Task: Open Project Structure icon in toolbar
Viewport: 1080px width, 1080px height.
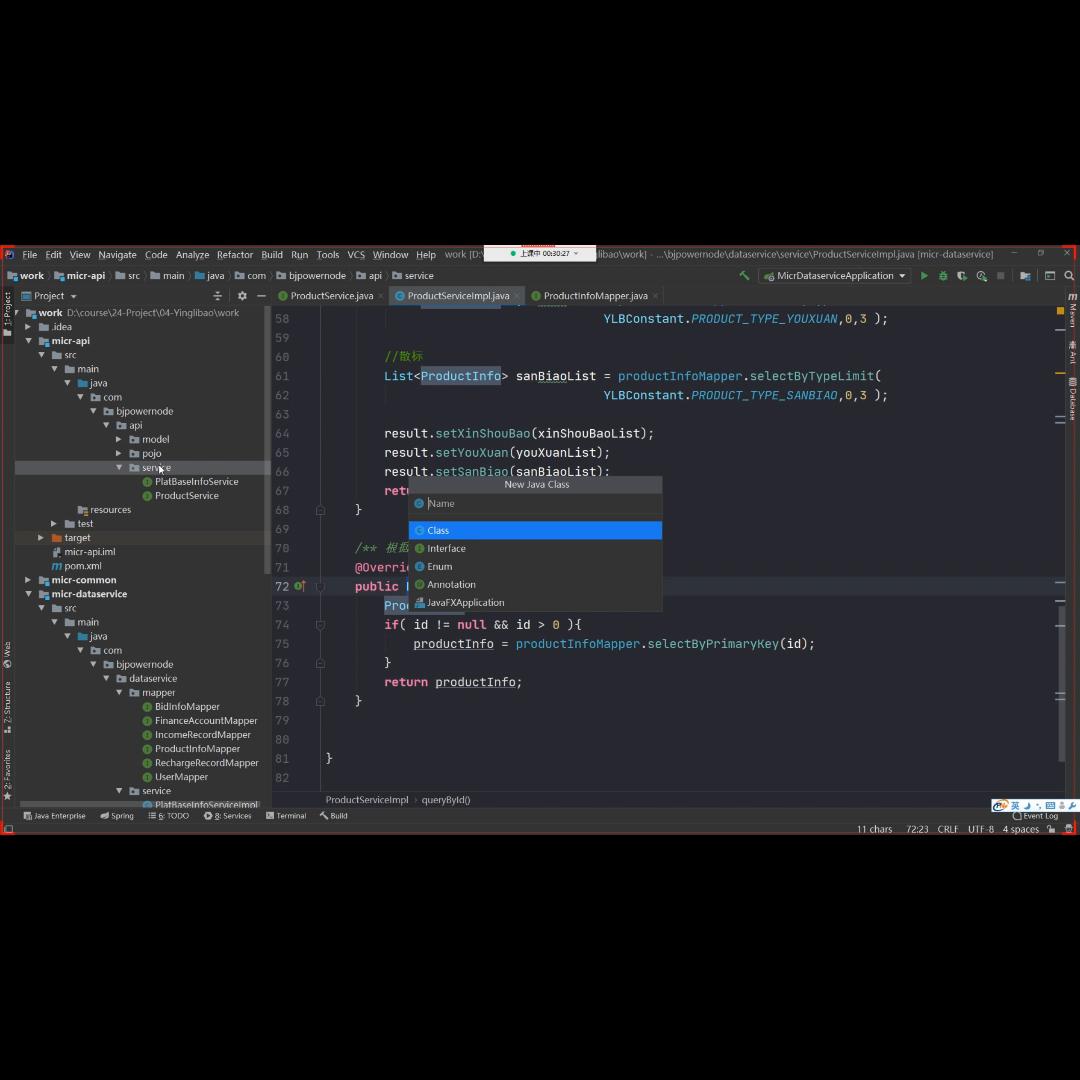Action: coord(1026,276)
